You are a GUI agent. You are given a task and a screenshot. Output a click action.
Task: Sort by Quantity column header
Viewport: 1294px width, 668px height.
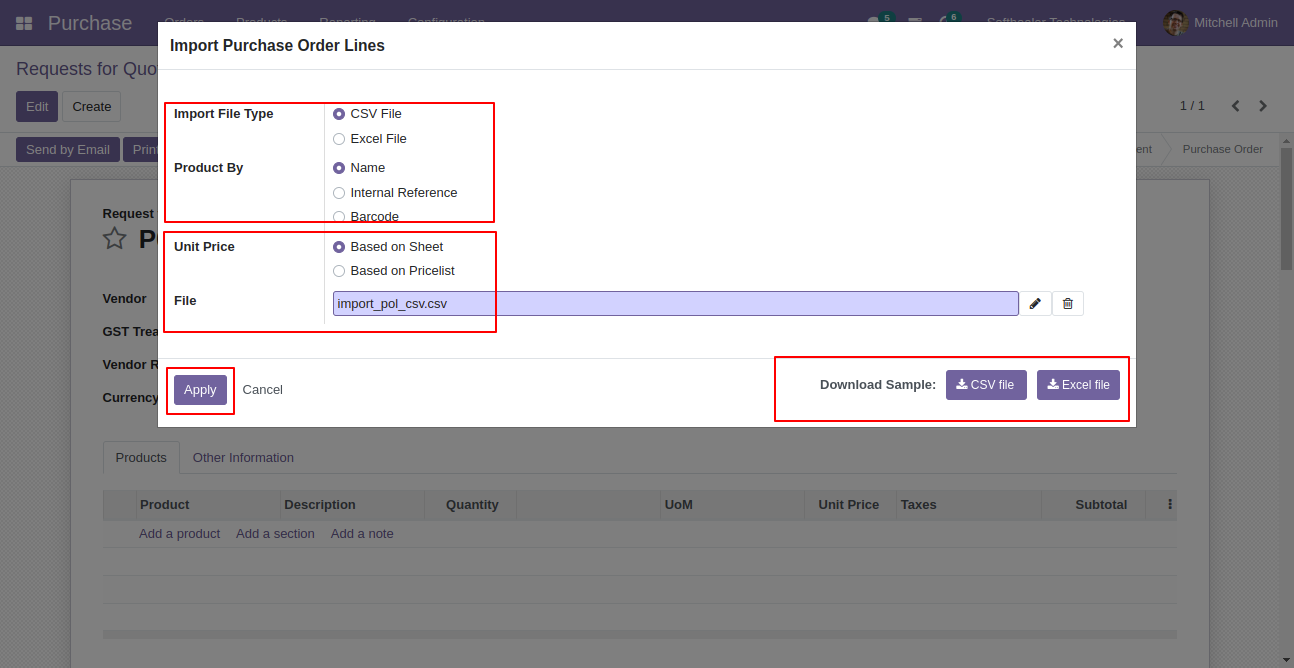[471, 505]
